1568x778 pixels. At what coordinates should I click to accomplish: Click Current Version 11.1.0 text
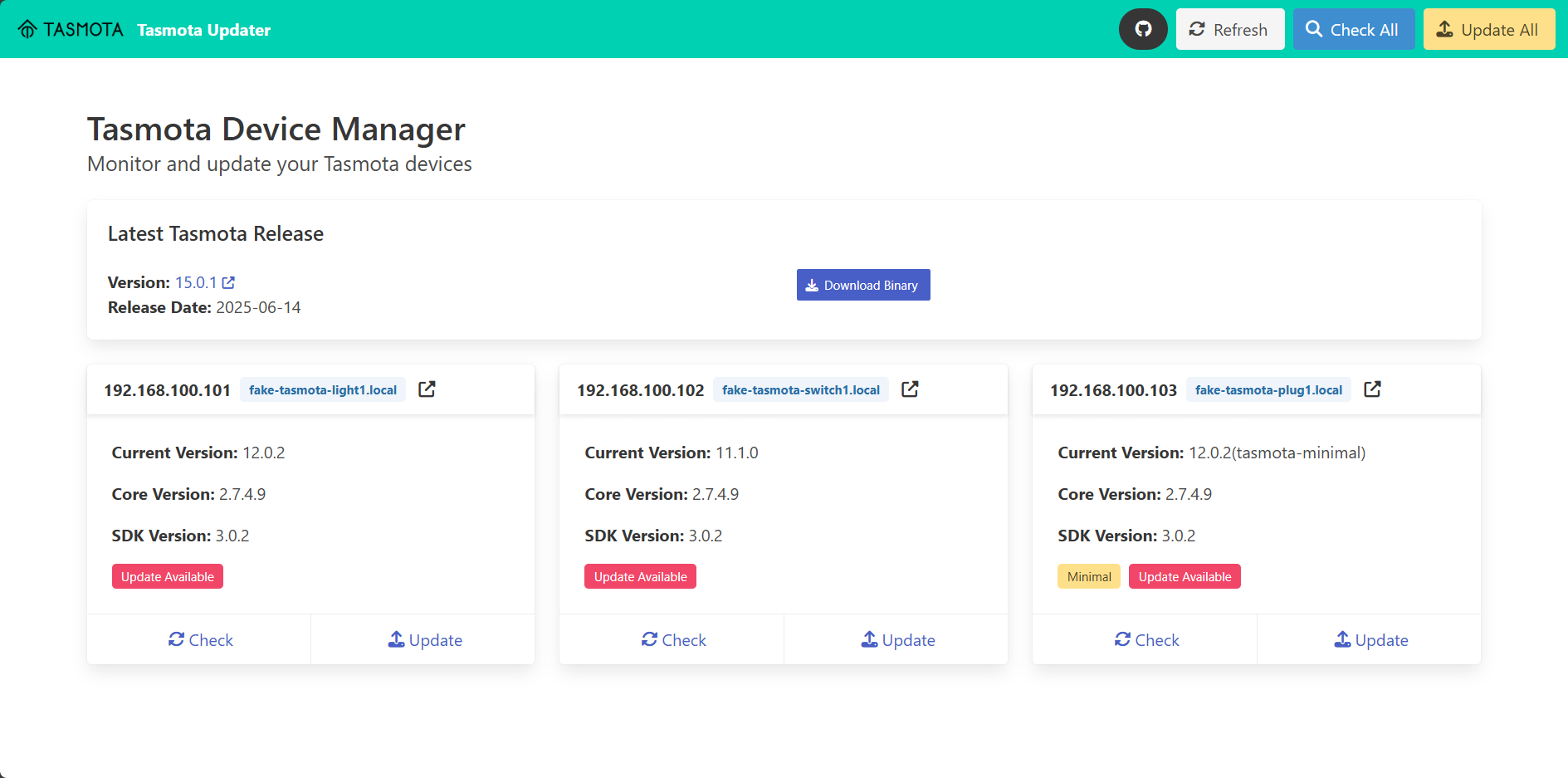tap(672, 453)
